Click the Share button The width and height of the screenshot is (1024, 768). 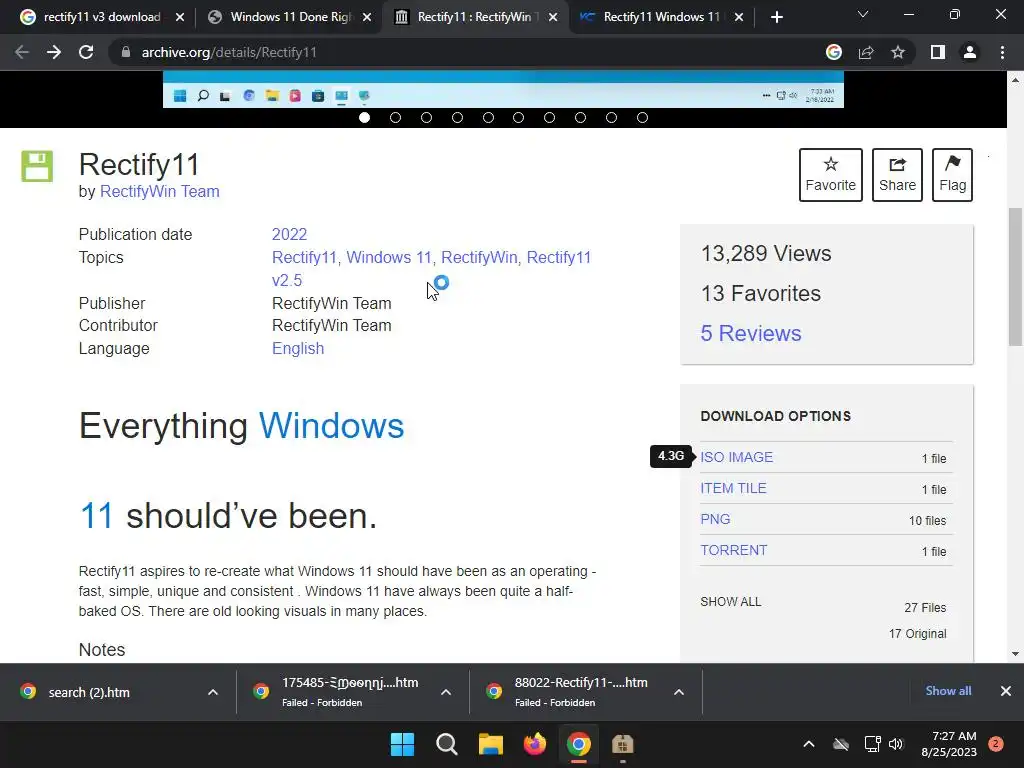897,174
